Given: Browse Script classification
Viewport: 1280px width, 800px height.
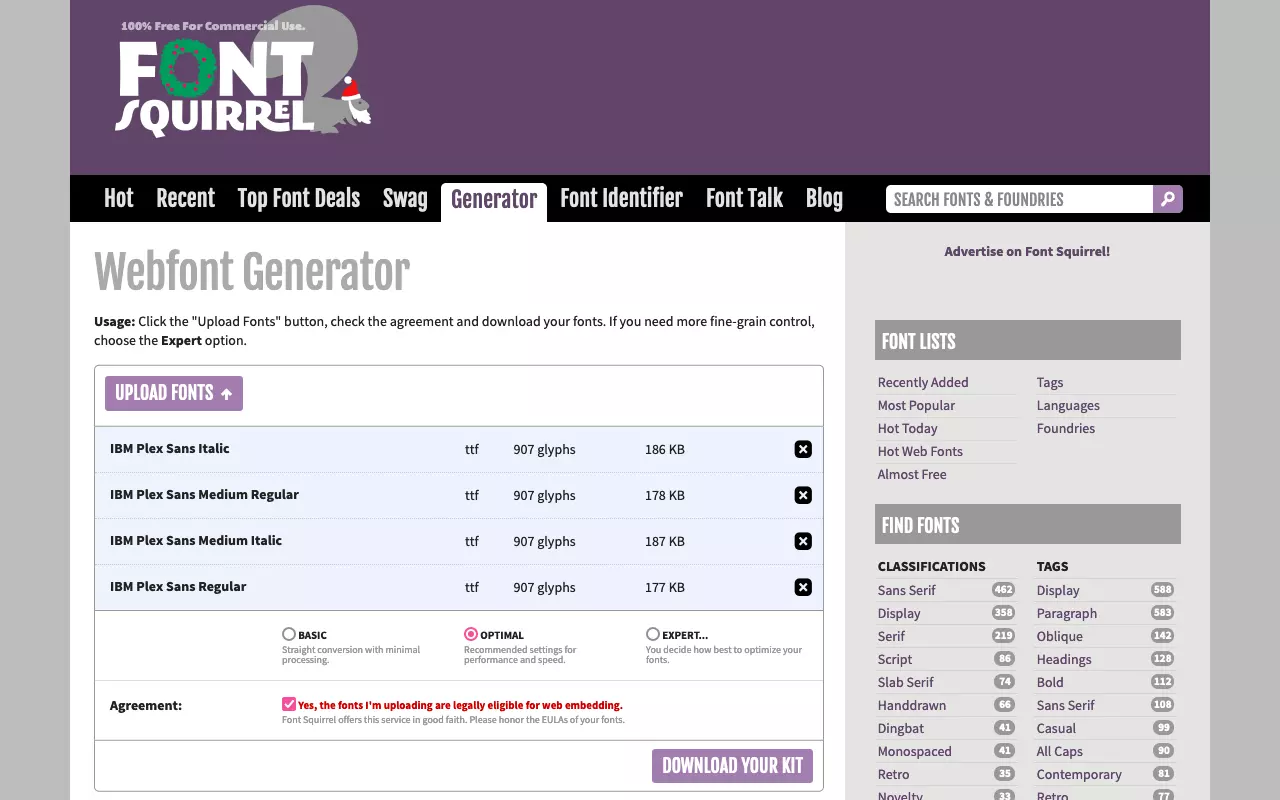Looking at the screenshot, I should 895,659.
